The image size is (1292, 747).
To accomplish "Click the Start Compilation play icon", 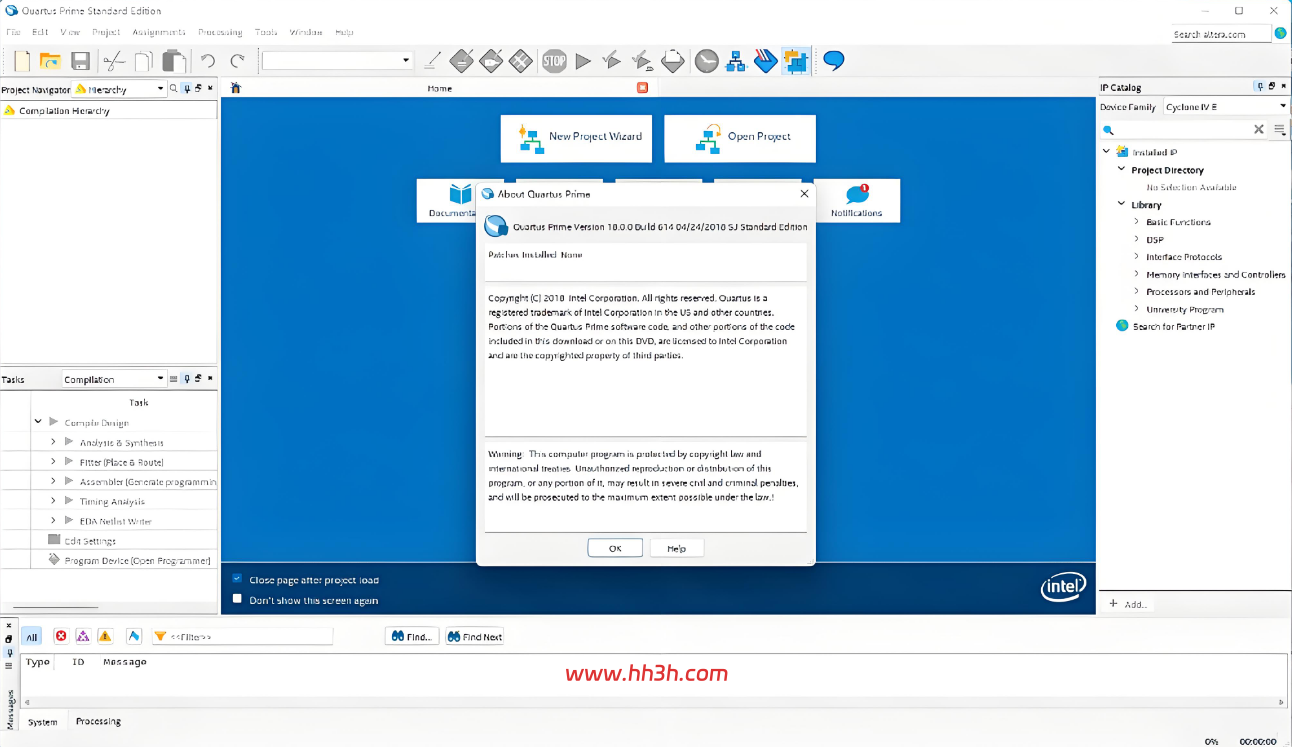I will 583,62.
